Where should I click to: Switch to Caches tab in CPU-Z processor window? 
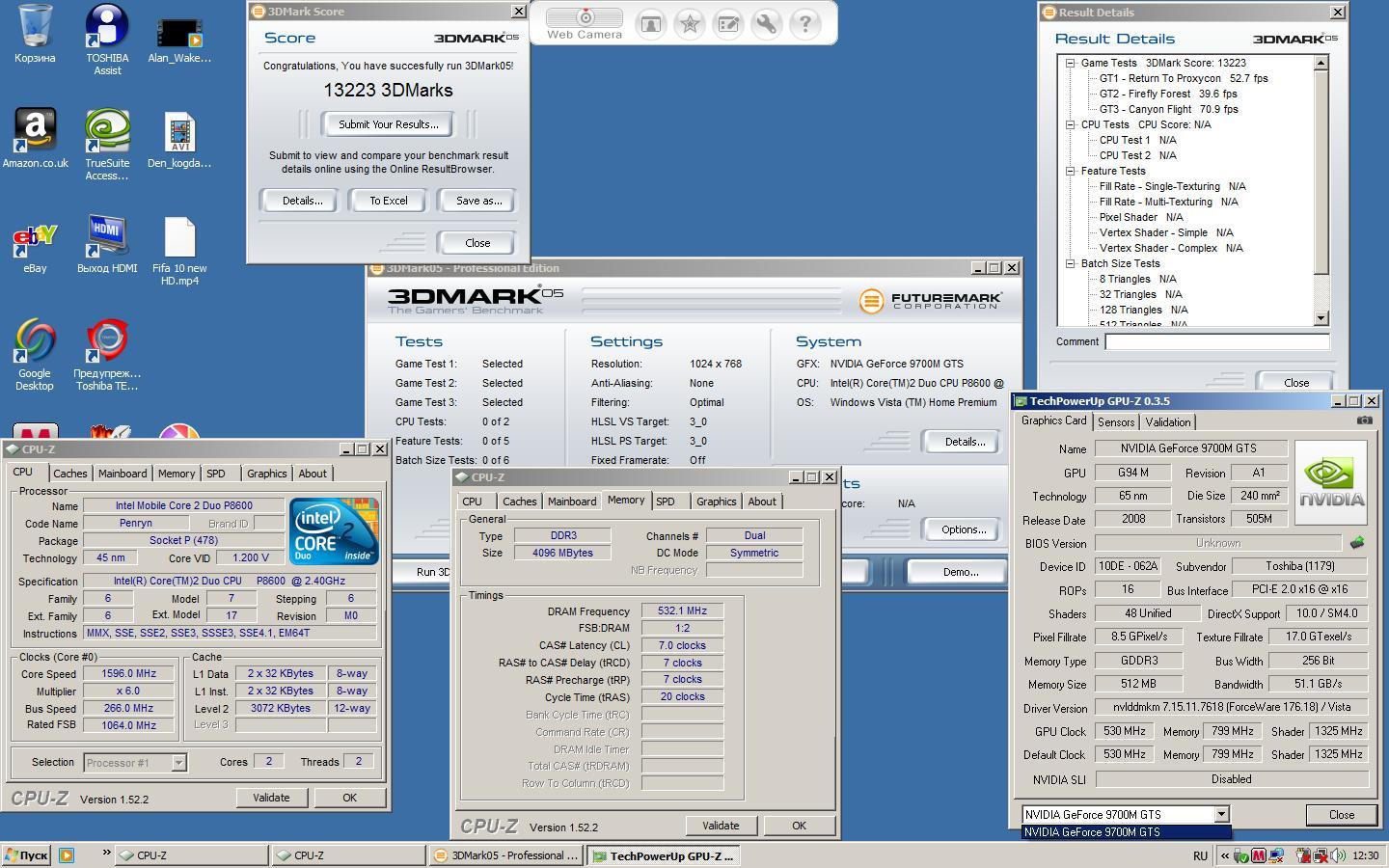tap(69, 474)
